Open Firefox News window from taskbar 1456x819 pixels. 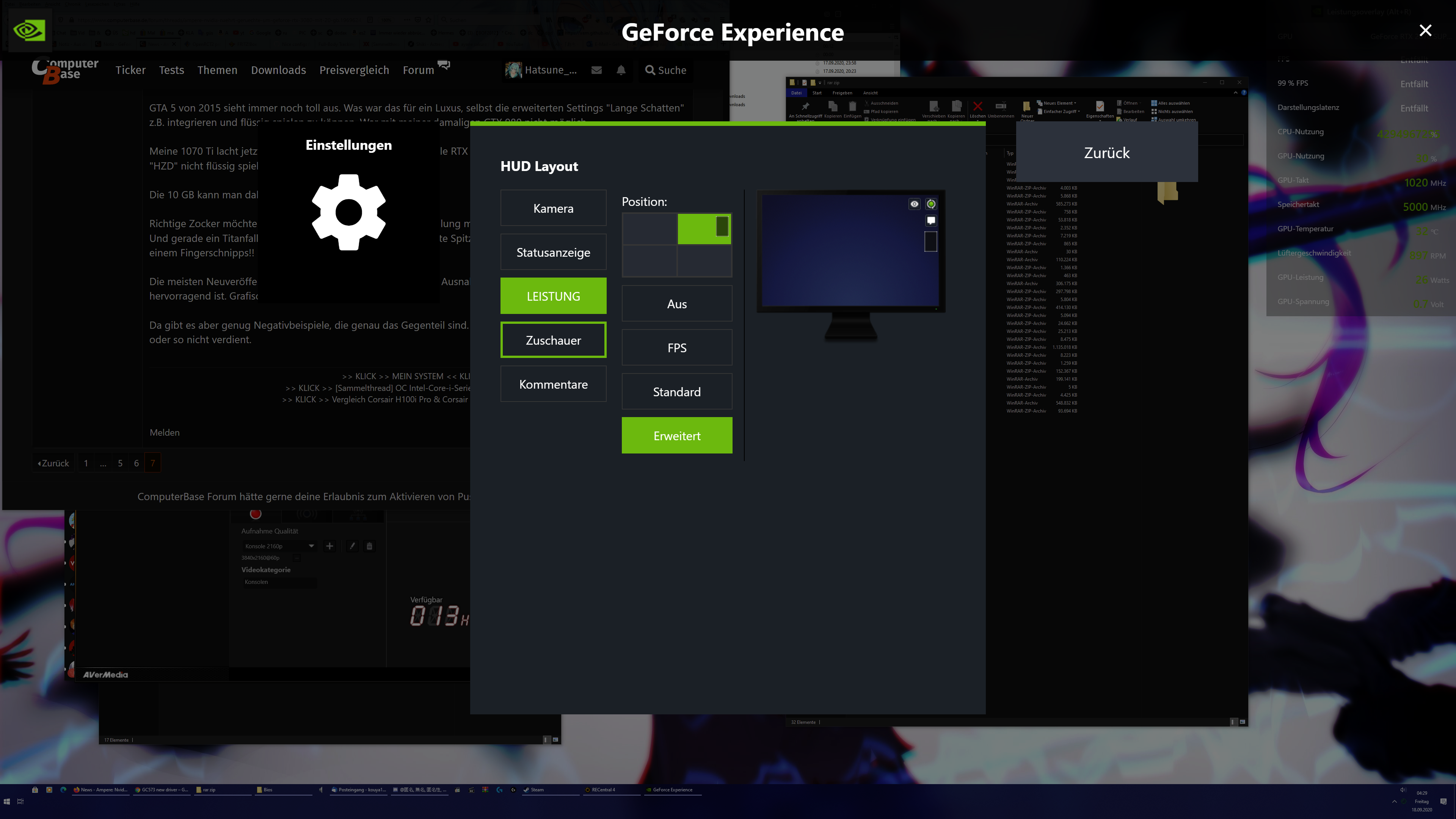point(101,789)
